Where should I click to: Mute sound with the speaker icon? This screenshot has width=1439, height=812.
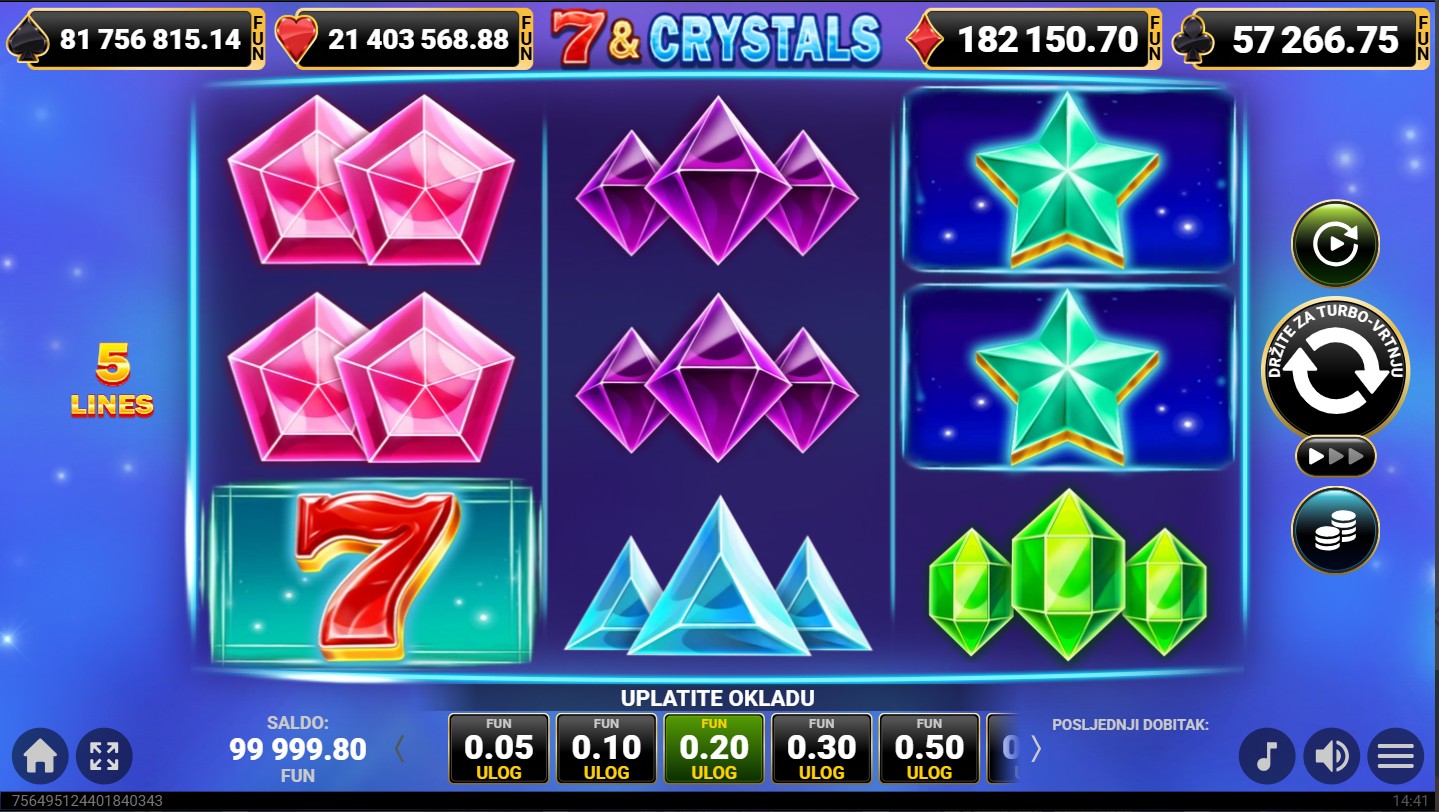1332,755
